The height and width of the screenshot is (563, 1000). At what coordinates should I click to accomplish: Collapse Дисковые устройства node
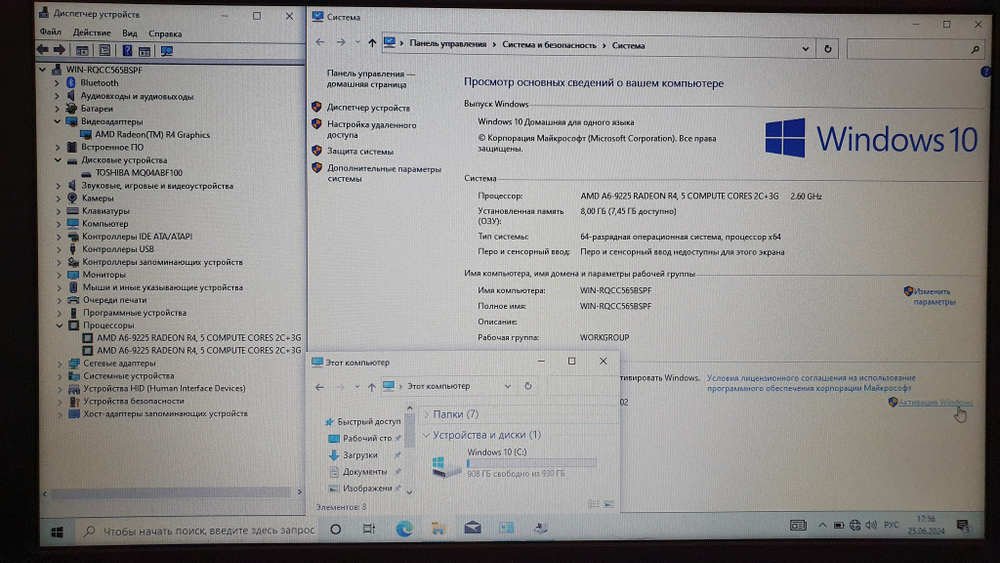coord(57,160)
